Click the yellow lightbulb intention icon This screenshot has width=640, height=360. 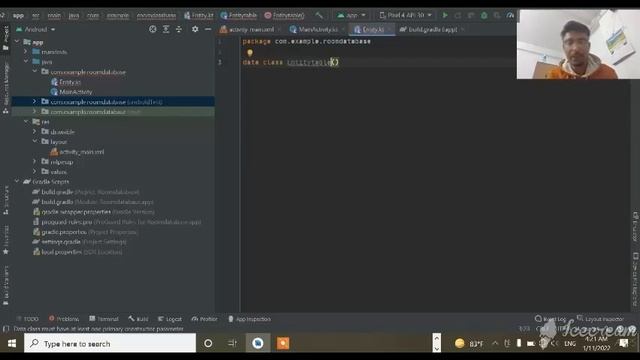click(250, 53)
